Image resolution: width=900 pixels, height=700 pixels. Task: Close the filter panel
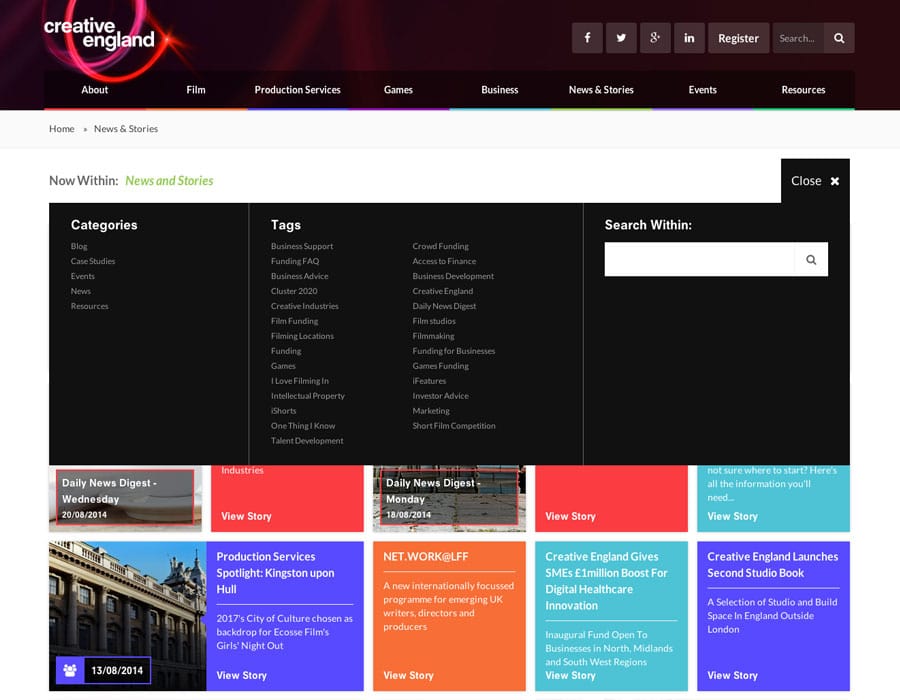coord(815,181)
